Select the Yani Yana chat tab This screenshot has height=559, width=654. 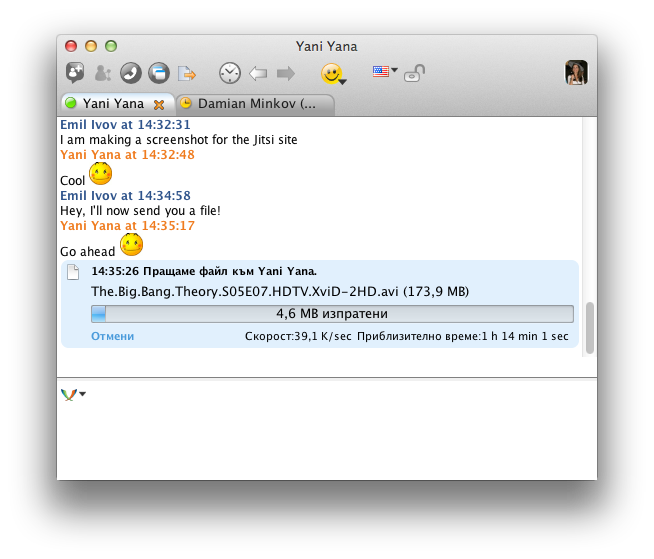click(x=110, y=103)
